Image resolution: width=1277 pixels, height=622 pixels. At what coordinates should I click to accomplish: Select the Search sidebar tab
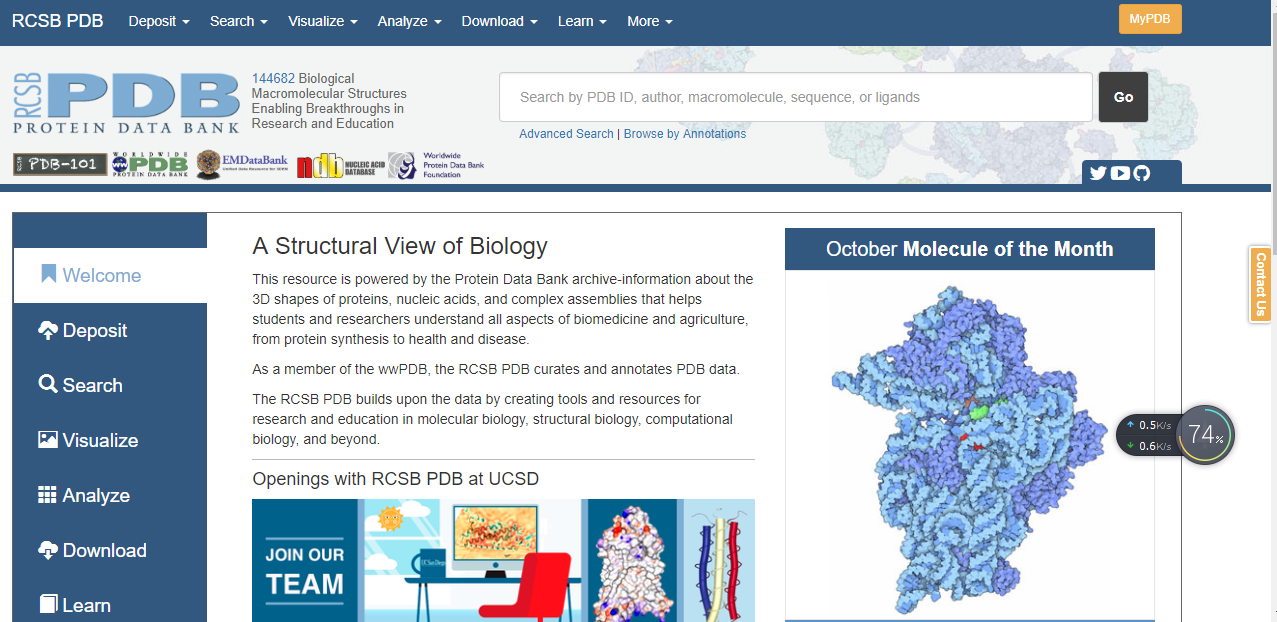coord(110,385)
